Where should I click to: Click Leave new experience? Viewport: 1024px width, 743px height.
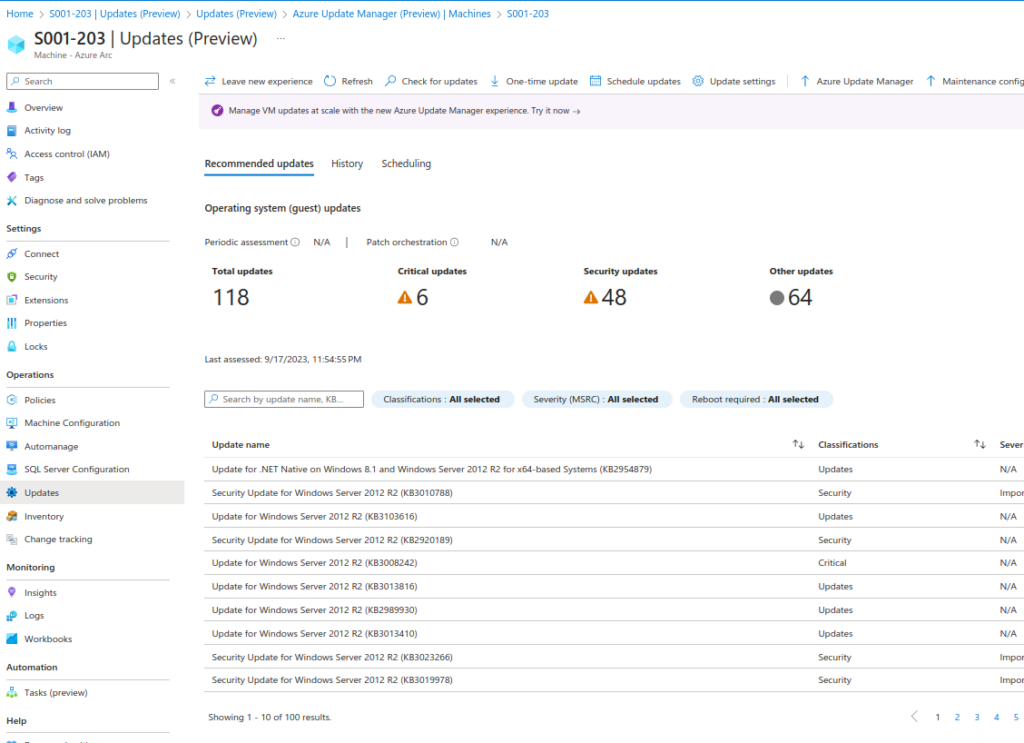259,81
